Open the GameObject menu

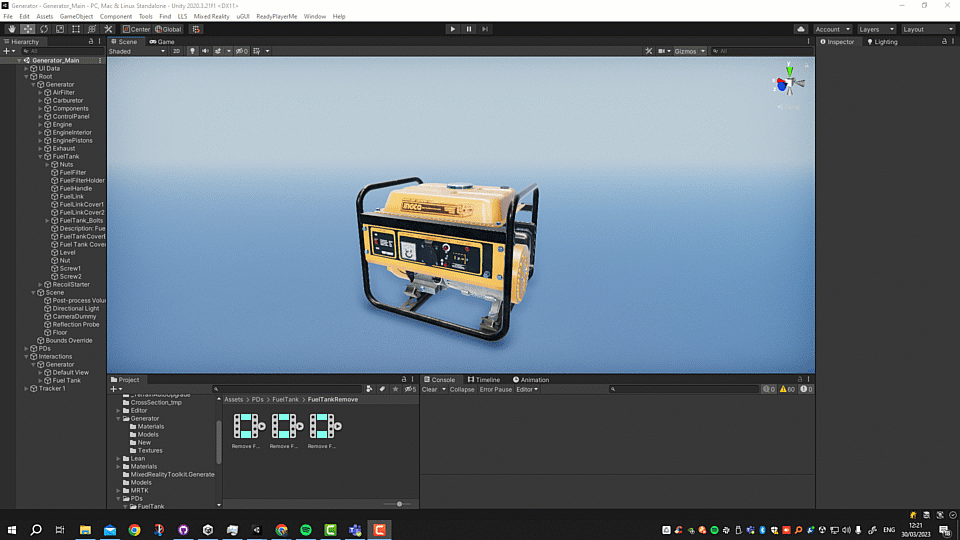click(x=76, y=17)
